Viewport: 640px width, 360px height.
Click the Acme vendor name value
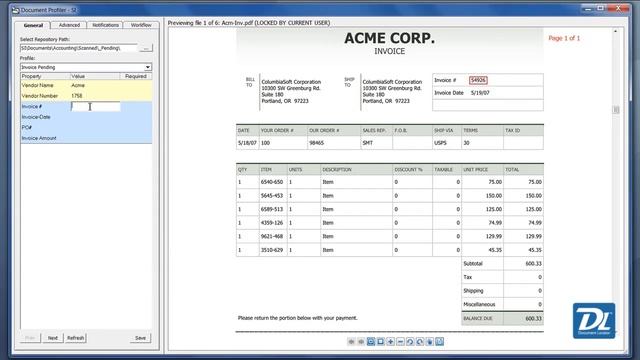tap(78, 85)
